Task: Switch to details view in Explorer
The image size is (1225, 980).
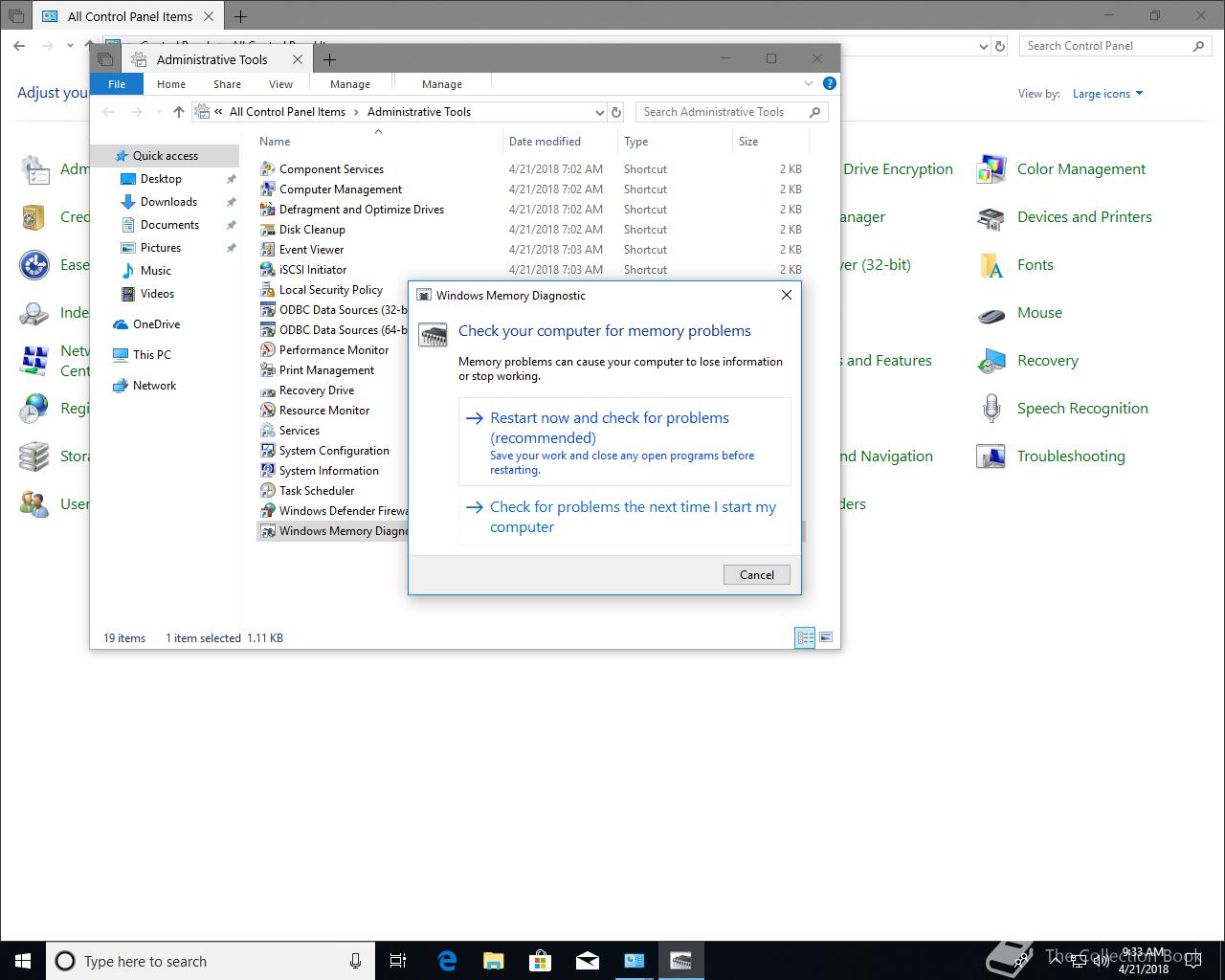Action: pos(805,637)
